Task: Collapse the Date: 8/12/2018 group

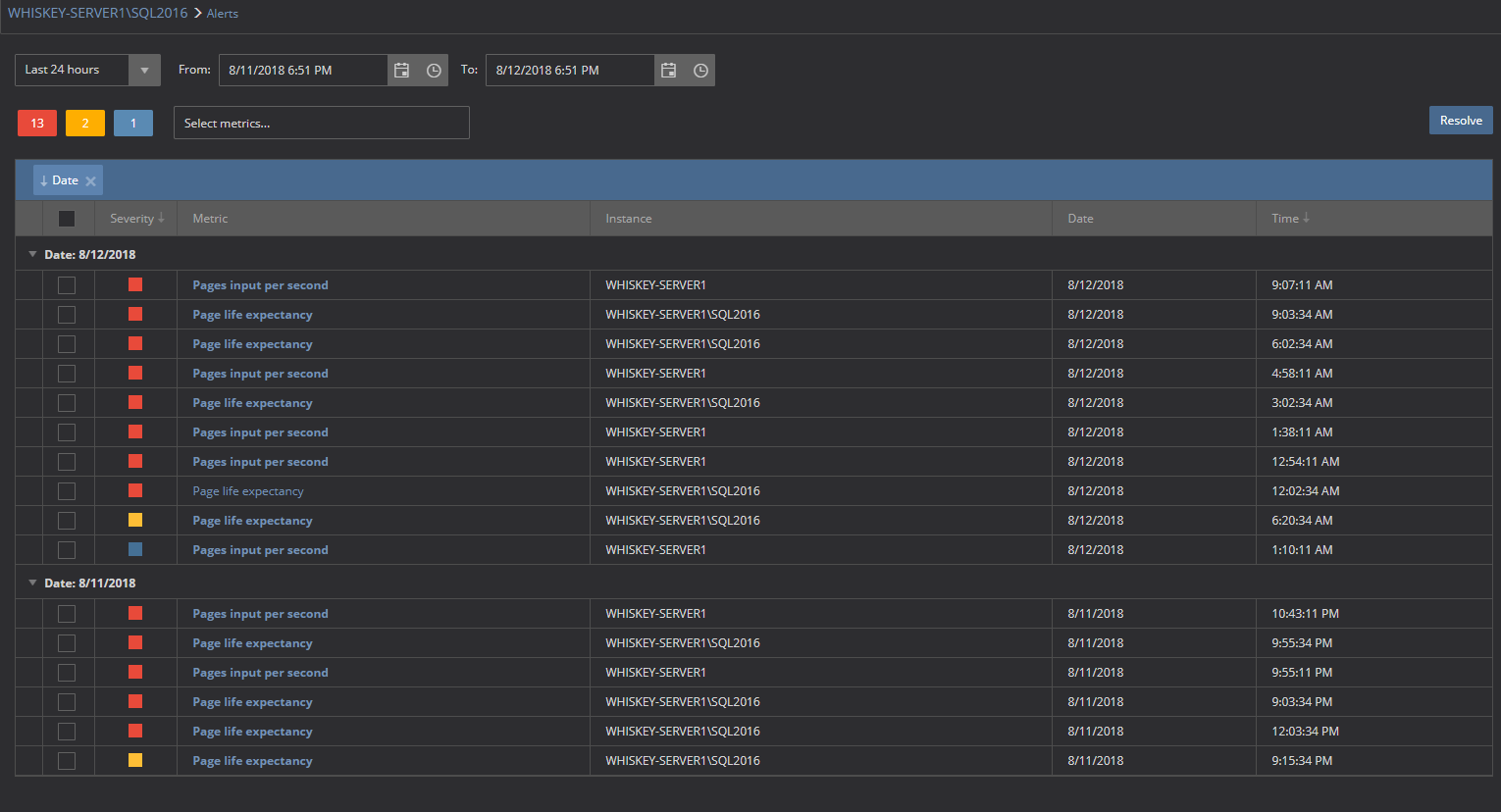Action: click(x=32, y=254)
